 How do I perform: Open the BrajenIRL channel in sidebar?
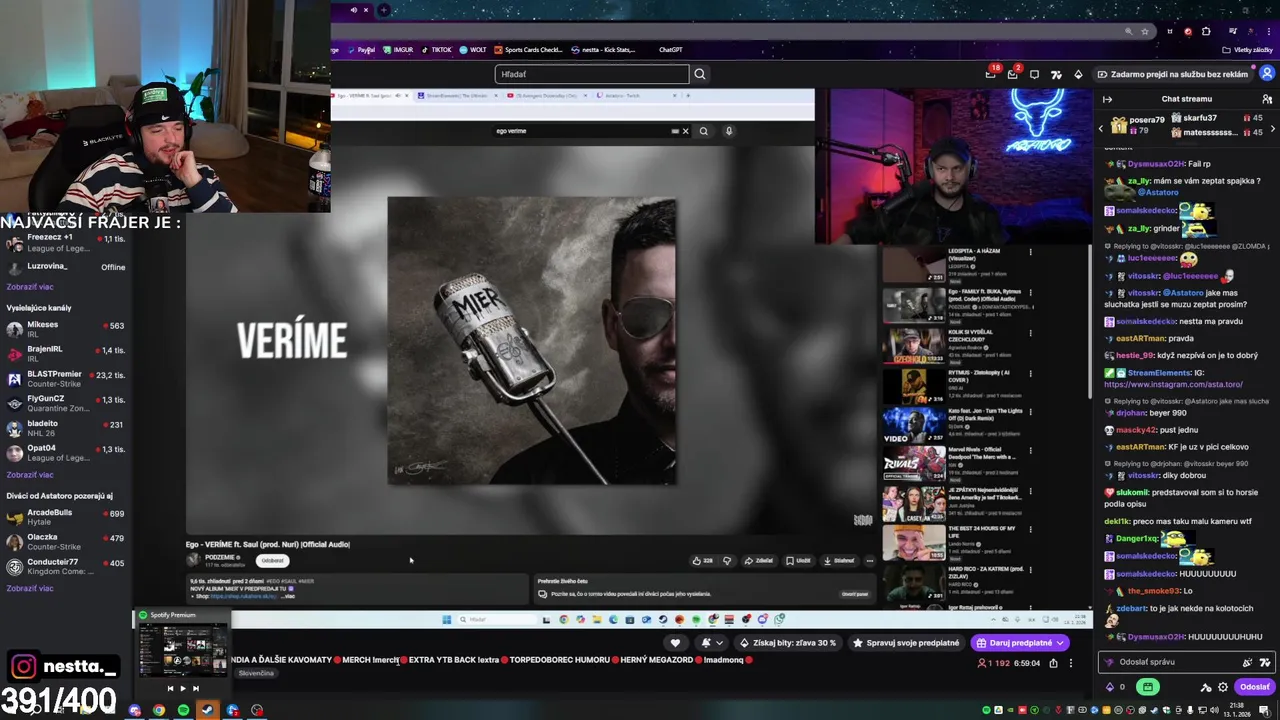point(66,354)
